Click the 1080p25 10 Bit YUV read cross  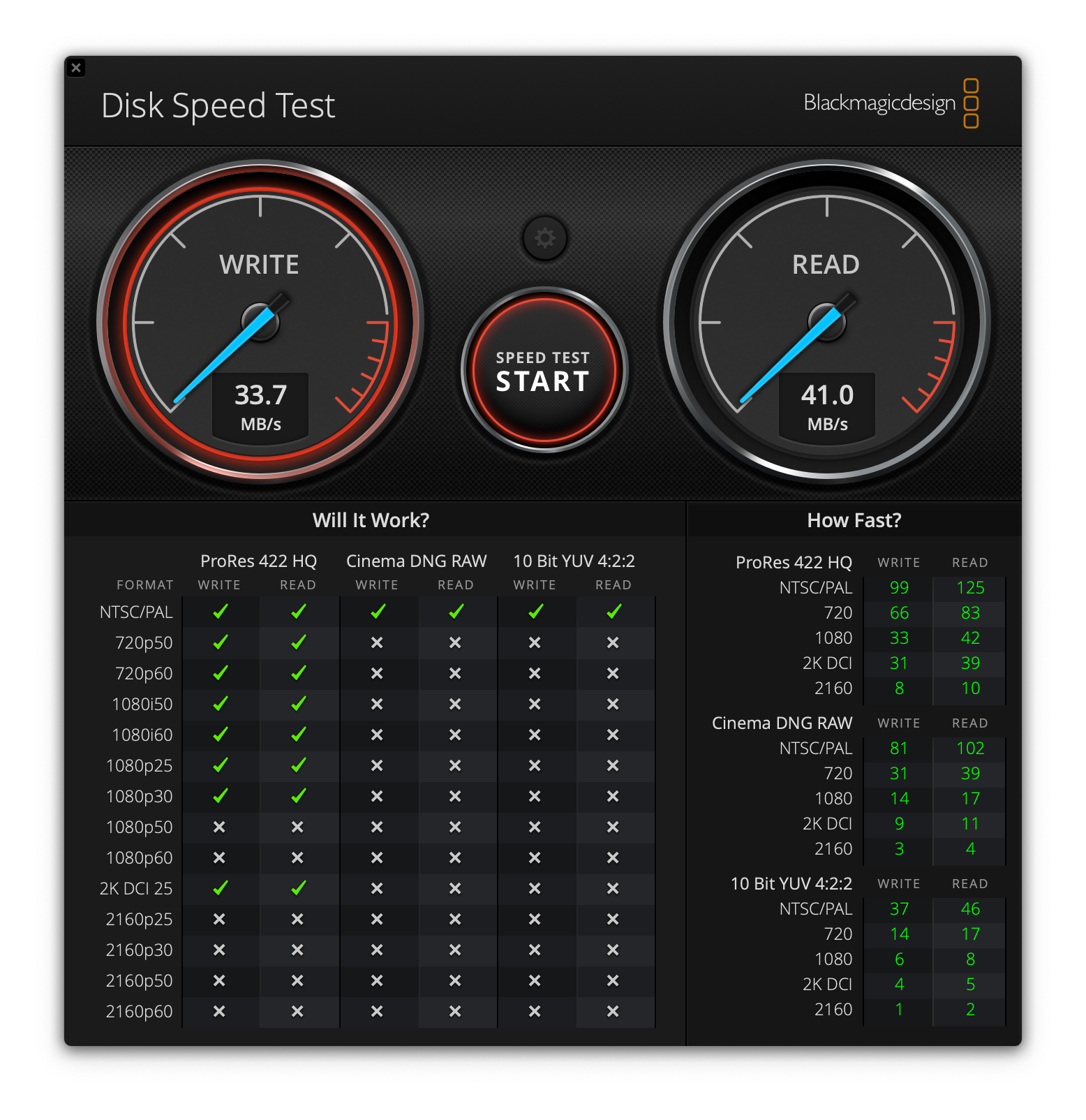(613, 765)
